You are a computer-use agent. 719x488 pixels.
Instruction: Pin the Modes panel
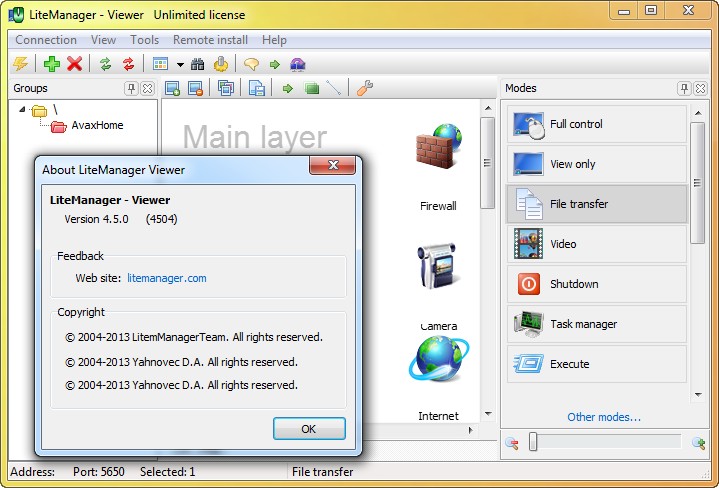point(684,88)
